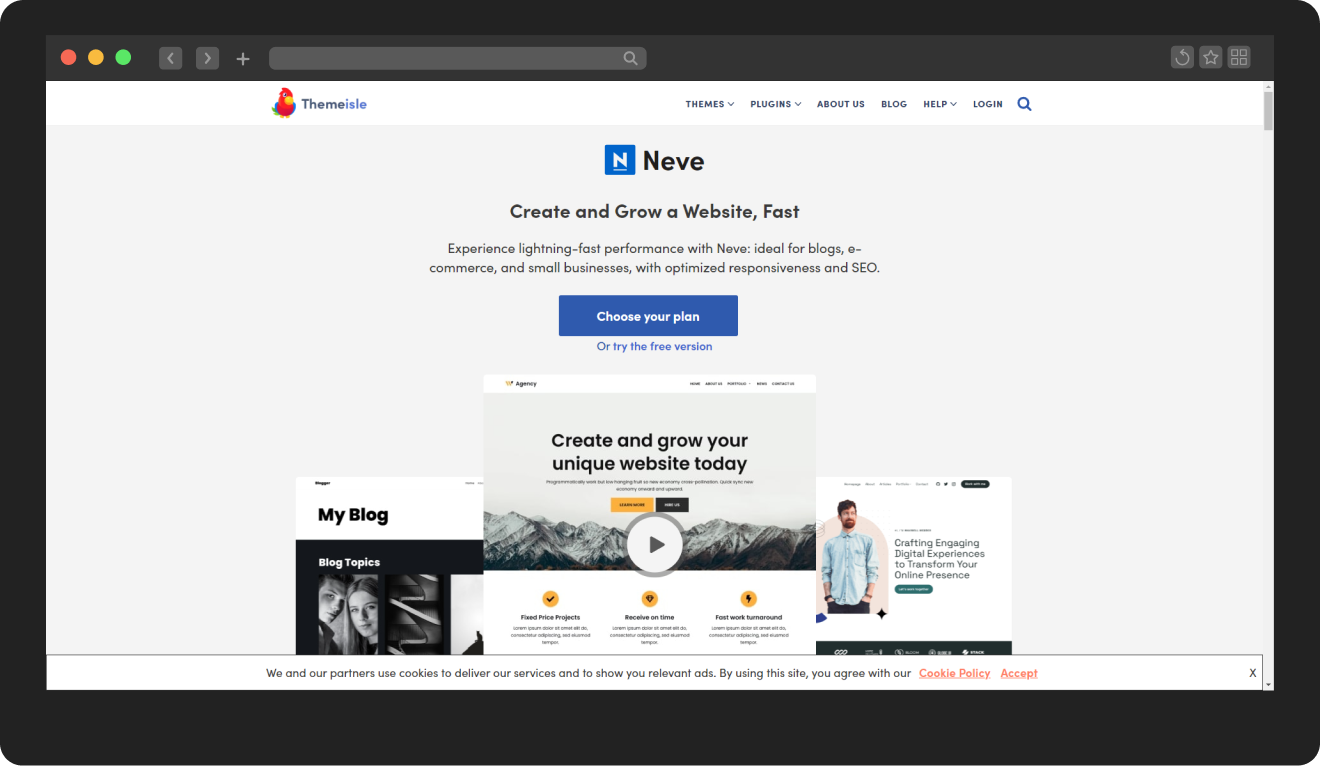Dismiss the cookie notice with X

[1252, 672]
